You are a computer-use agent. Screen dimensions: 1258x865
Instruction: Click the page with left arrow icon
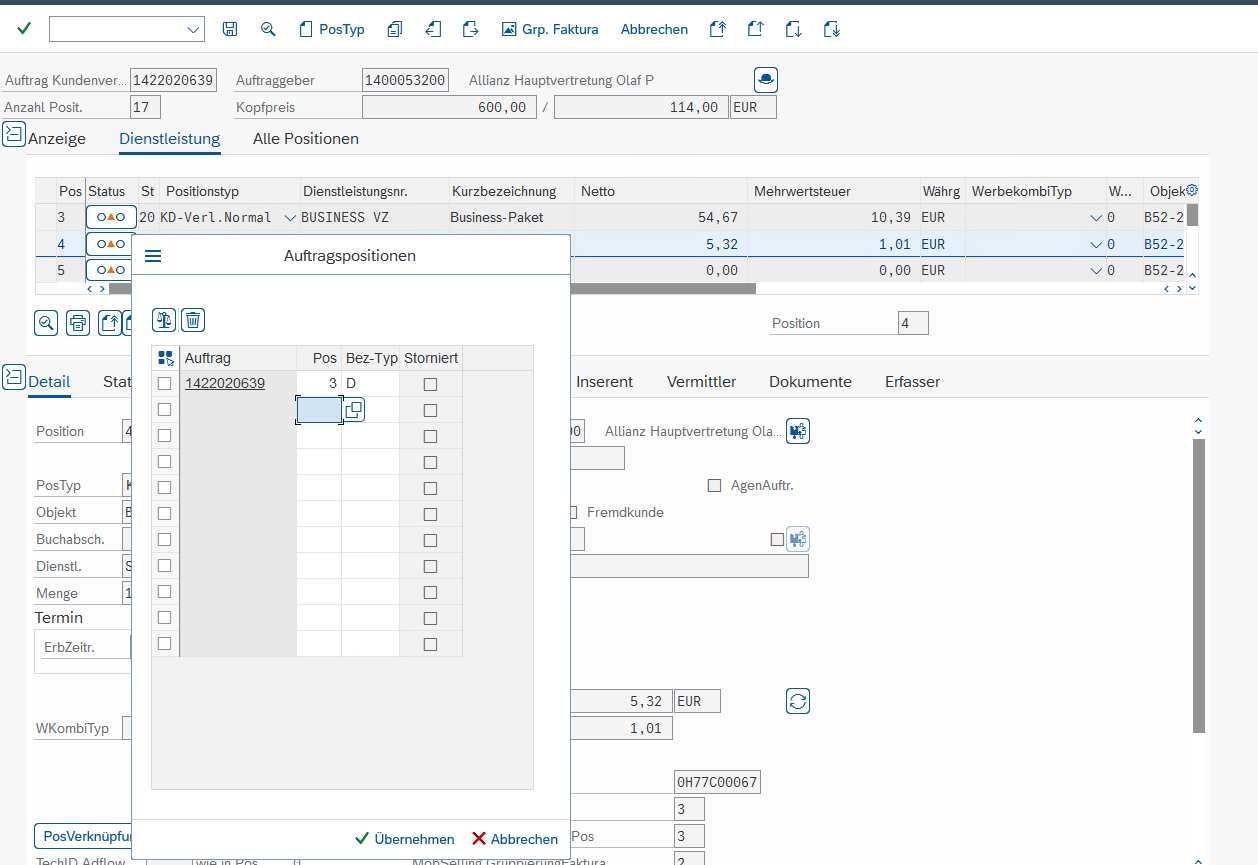click(x=433, y=29)
